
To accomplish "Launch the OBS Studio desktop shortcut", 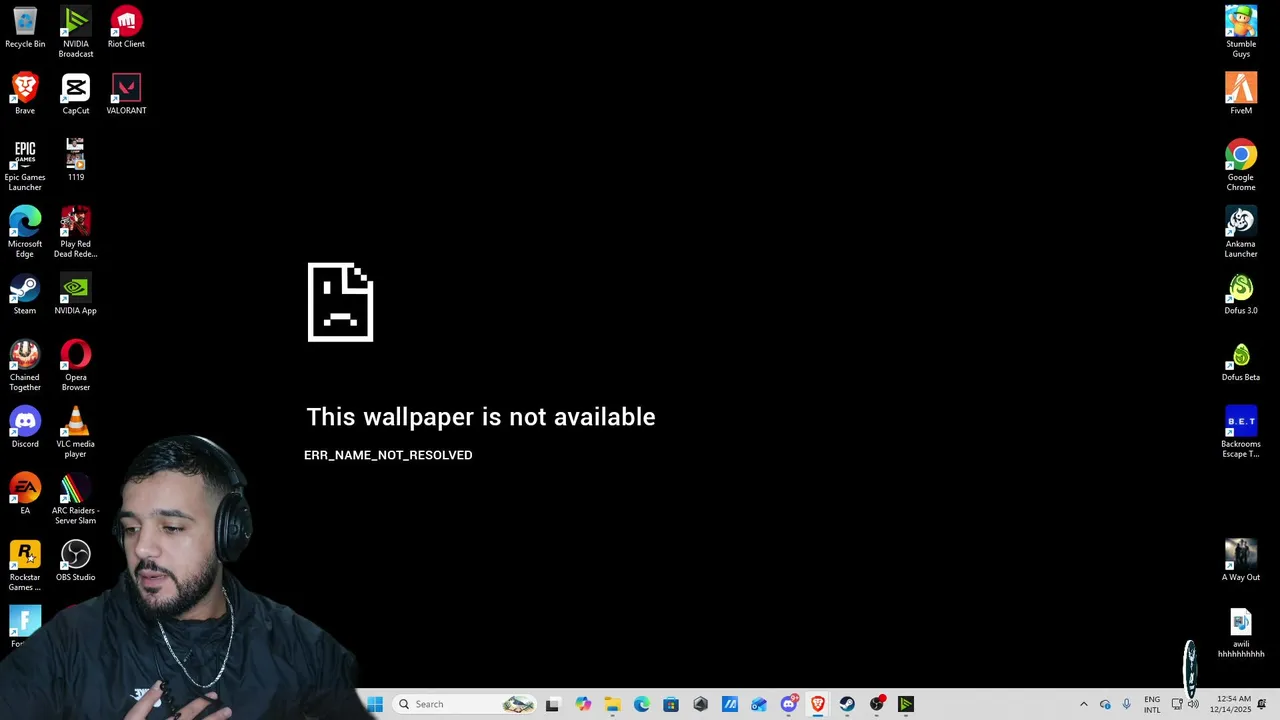I will point(76,560).
